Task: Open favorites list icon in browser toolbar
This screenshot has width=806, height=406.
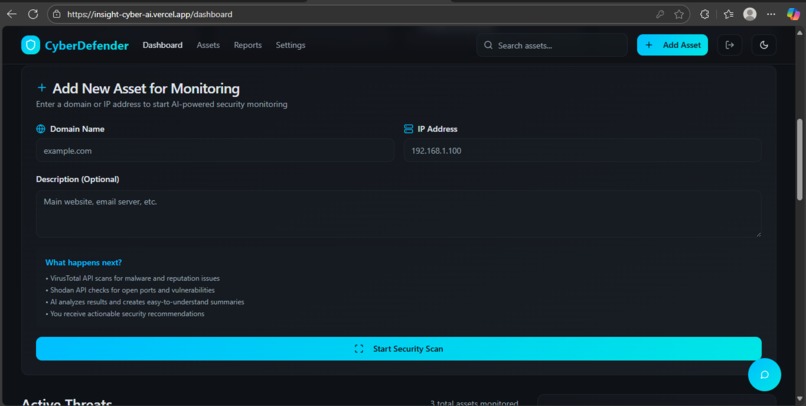Action: point(728,14)
